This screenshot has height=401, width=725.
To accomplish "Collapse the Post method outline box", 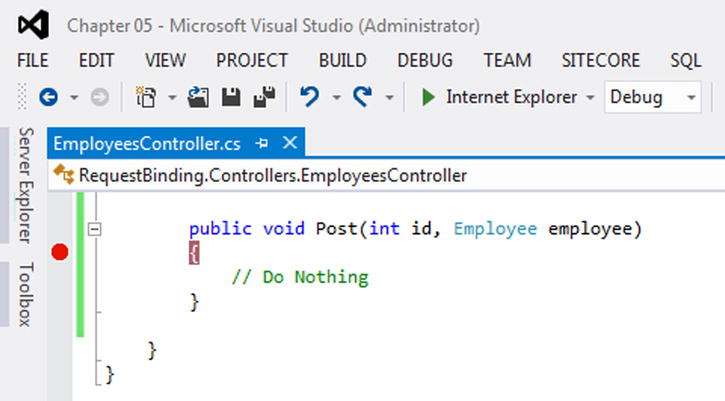I will coord(94,229).
